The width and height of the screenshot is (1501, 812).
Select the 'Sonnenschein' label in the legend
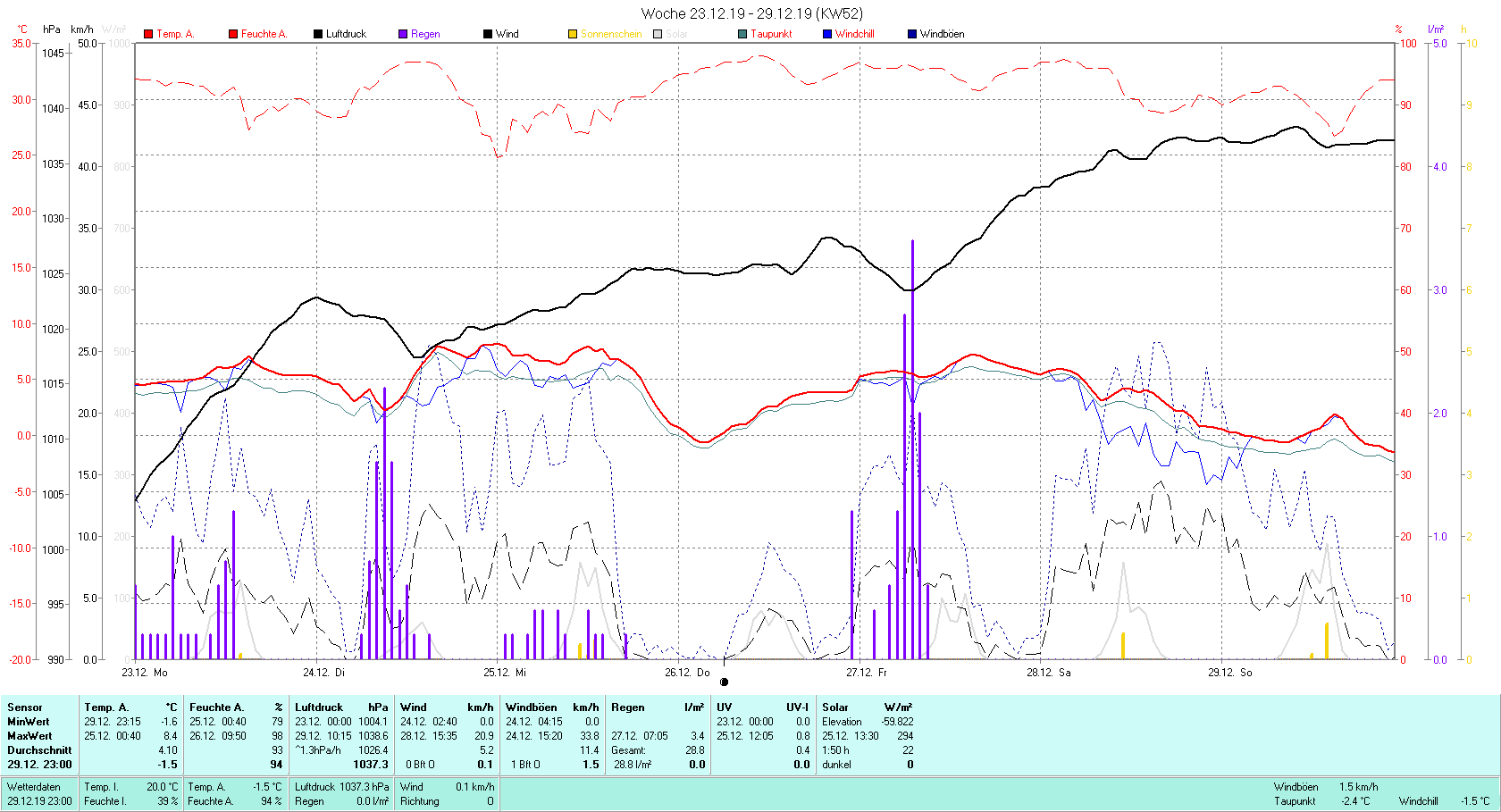pos(611,34)
